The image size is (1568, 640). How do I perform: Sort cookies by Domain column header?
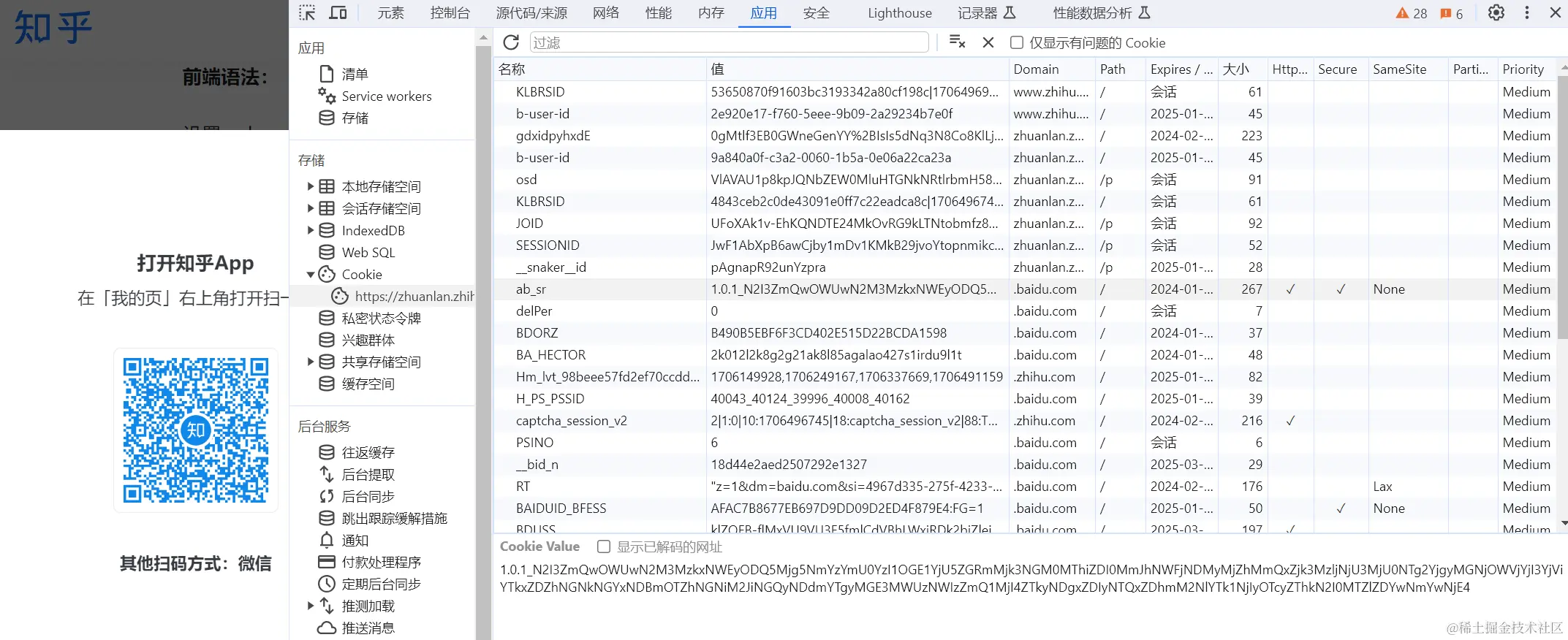tap(1051, 69)
